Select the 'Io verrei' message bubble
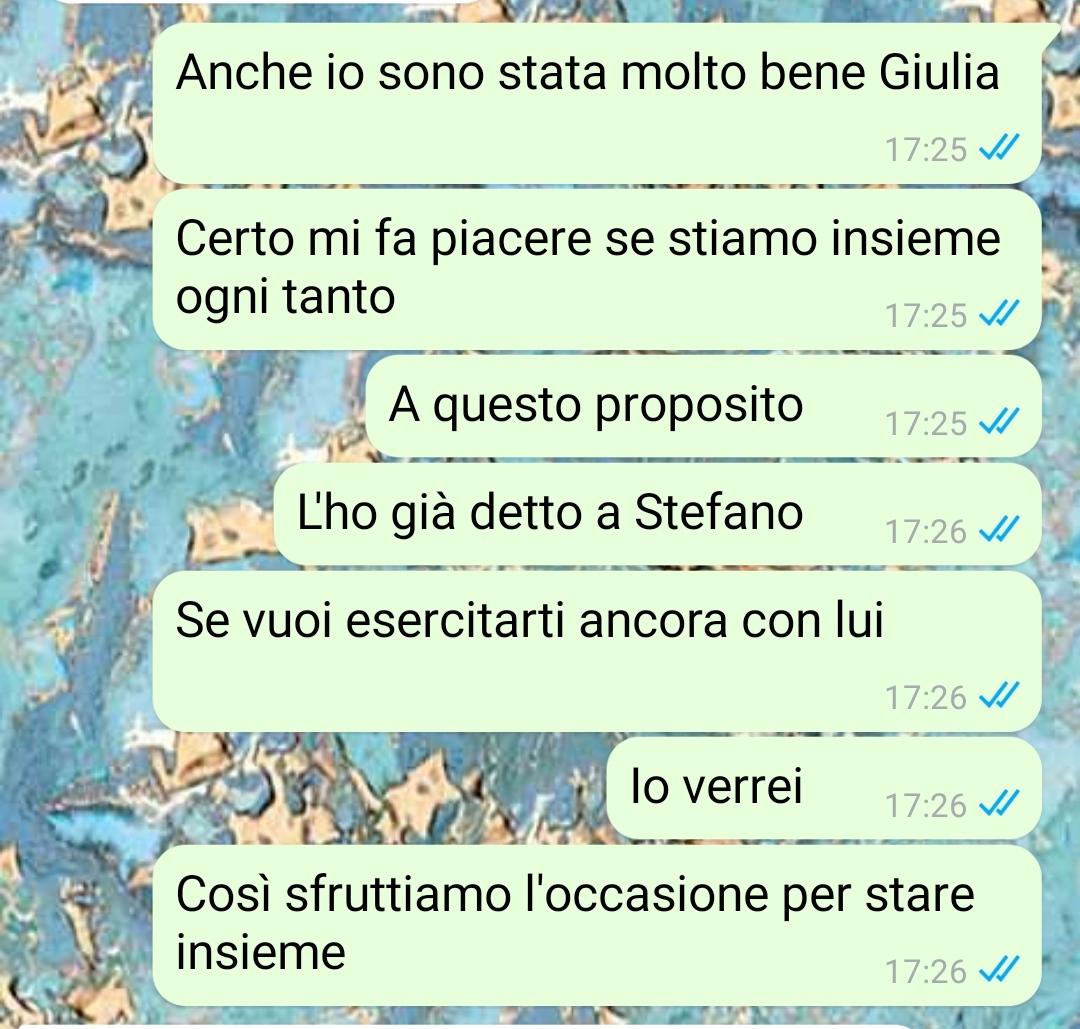Viewport: 1080px width, 1029px height. (824, 789)
